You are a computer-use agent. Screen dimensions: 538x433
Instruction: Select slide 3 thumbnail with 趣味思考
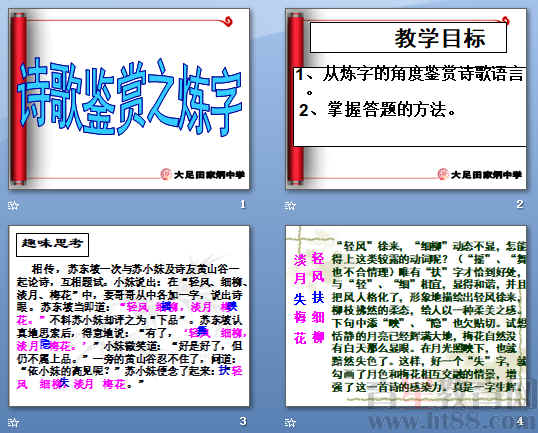(129, 316)
